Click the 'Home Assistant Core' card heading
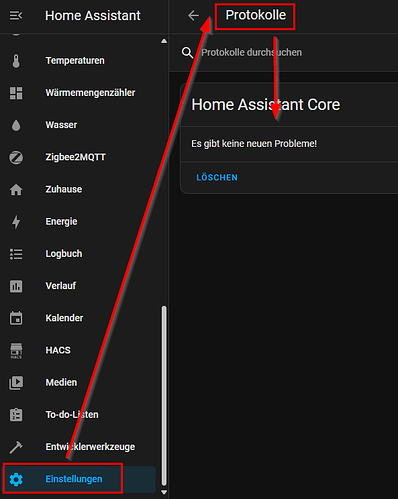This screenshot has height=499, width=398. coord(266,105)
